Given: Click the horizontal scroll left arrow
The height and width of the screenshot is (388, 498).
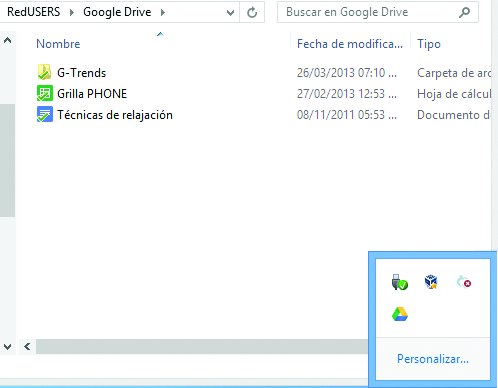Looking at the screenshot, I should pos(27,347).
